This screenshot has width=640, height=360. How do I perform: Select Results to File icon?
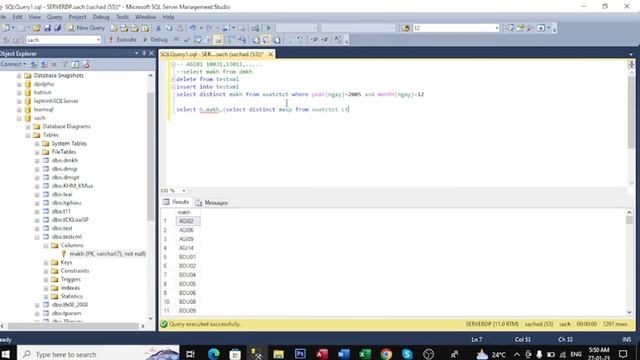277,40
